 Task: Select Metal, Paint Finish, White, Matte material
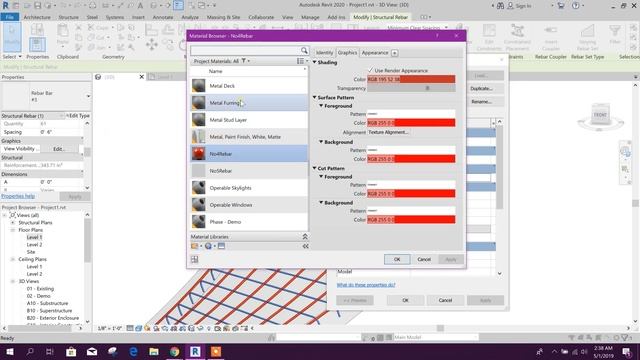pyautogui.click(x=249, y=137)
